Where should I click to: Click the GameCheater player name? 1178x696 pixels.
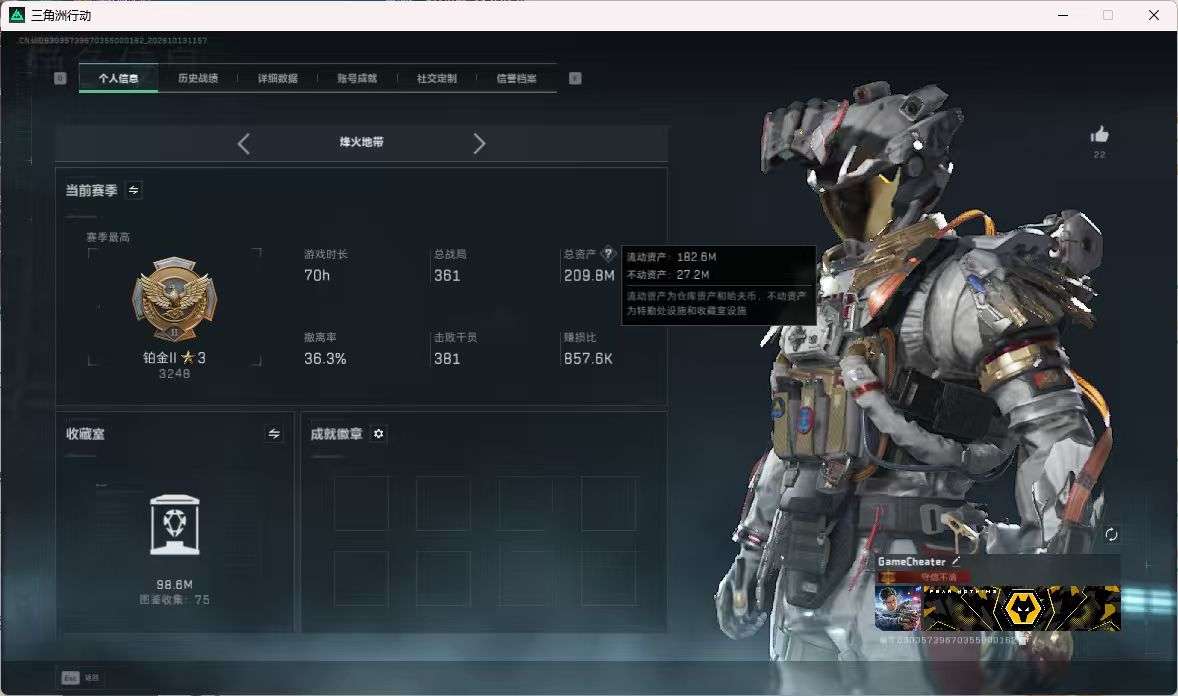[911, 561]
